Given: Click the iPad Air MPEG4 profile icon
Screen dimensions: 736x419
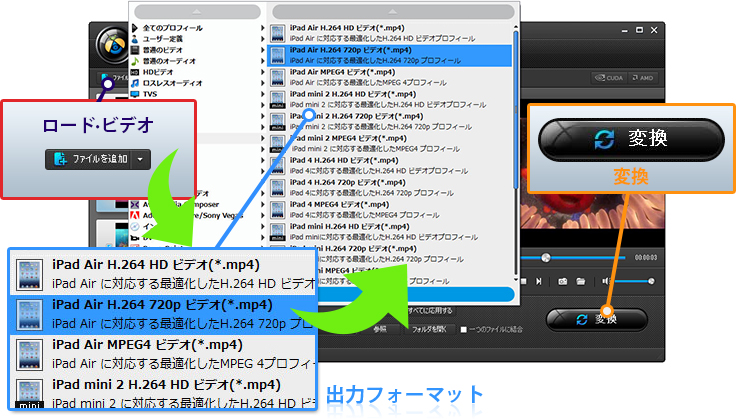Looking at the screenshot, I should click(277, 77).
